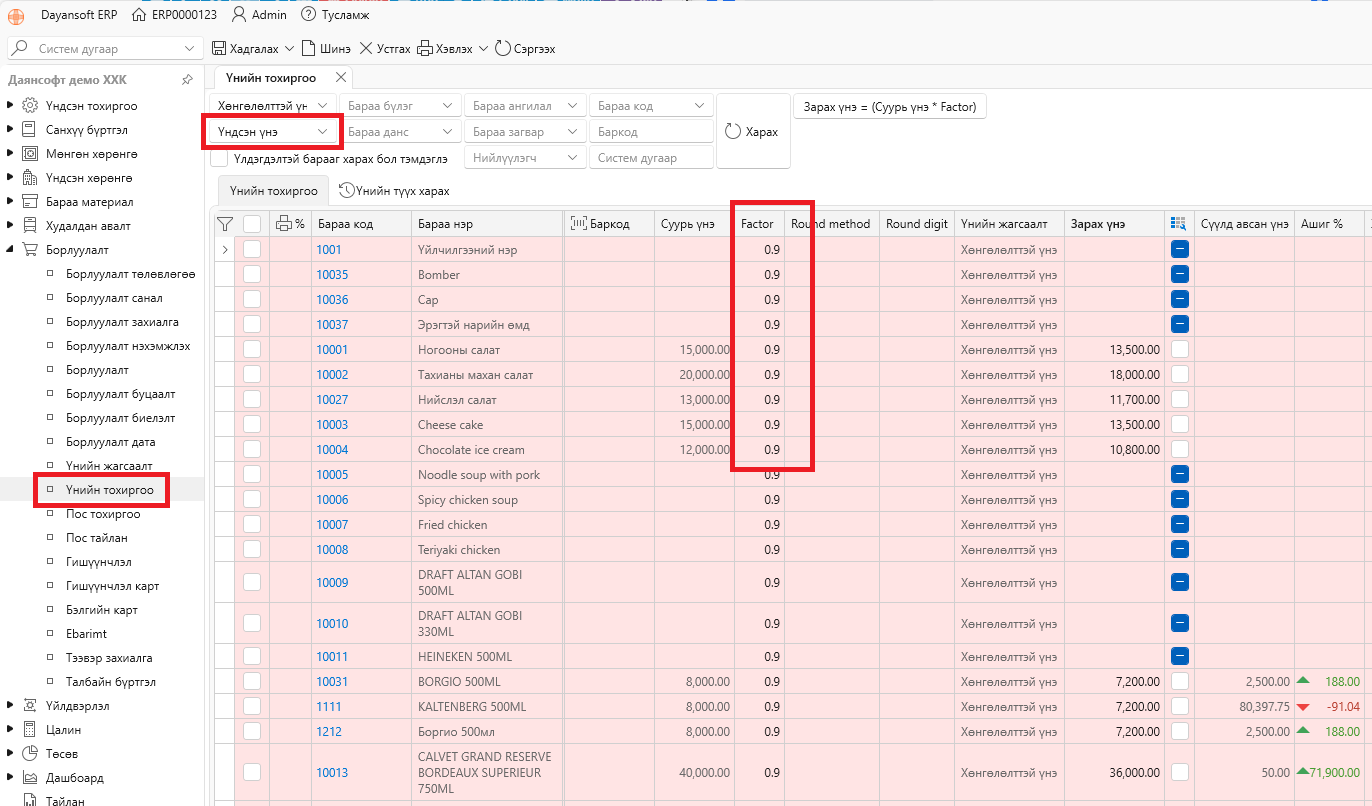The image size is (1372, 806).
Task: Click the blue minus icon for Cap row
Action: coord(1179,299)
